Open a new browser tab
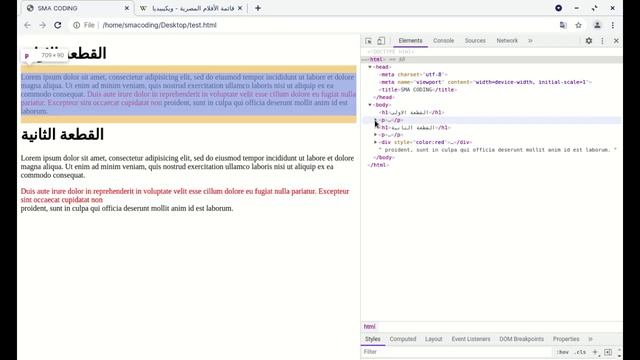 pyautogui.click(x=258, y=8)
